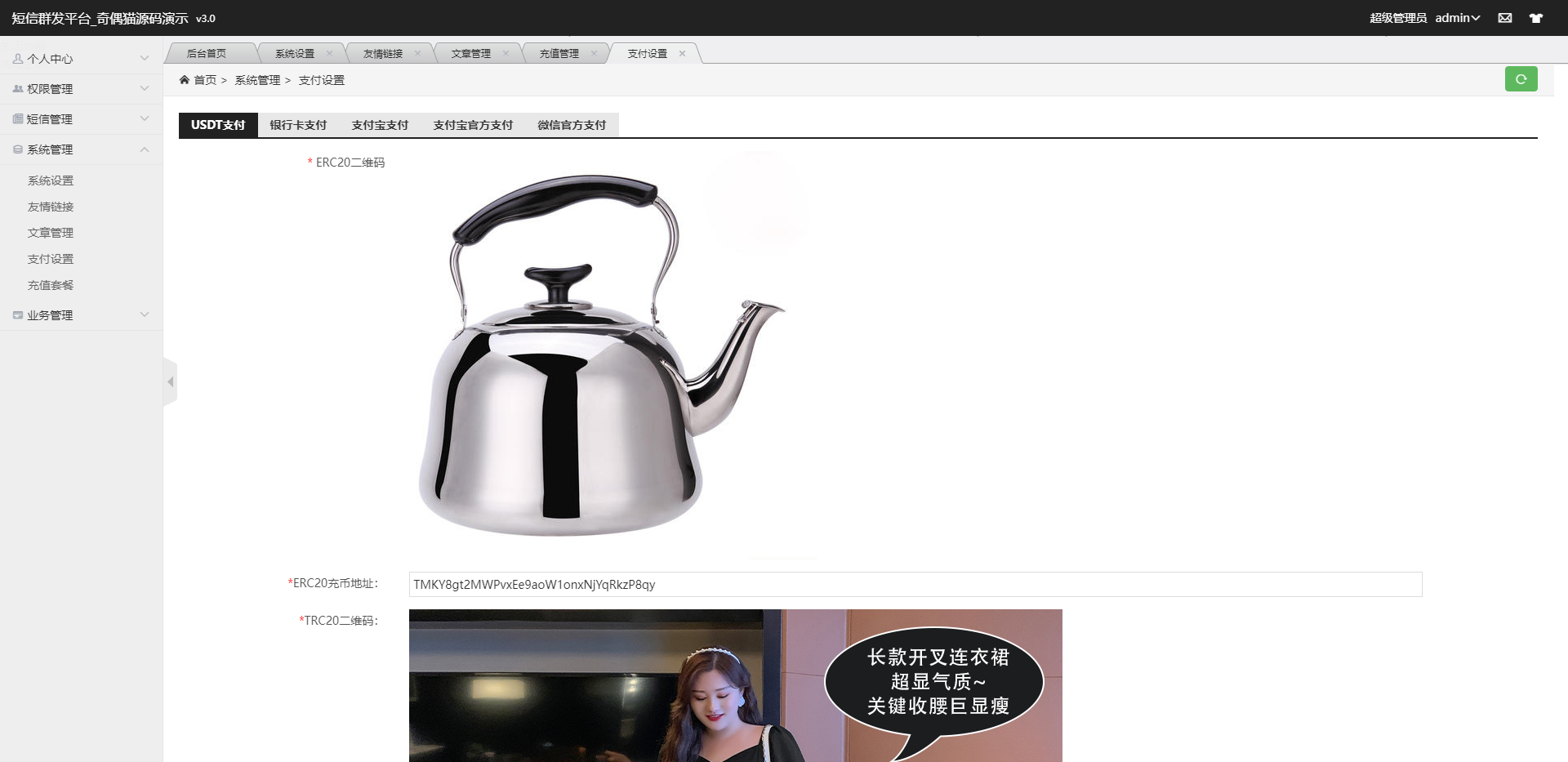The width and height of the screenshot is (1568, 762).
Task: Click the ERC20充币地址 field label
Action: pos(335,583)
